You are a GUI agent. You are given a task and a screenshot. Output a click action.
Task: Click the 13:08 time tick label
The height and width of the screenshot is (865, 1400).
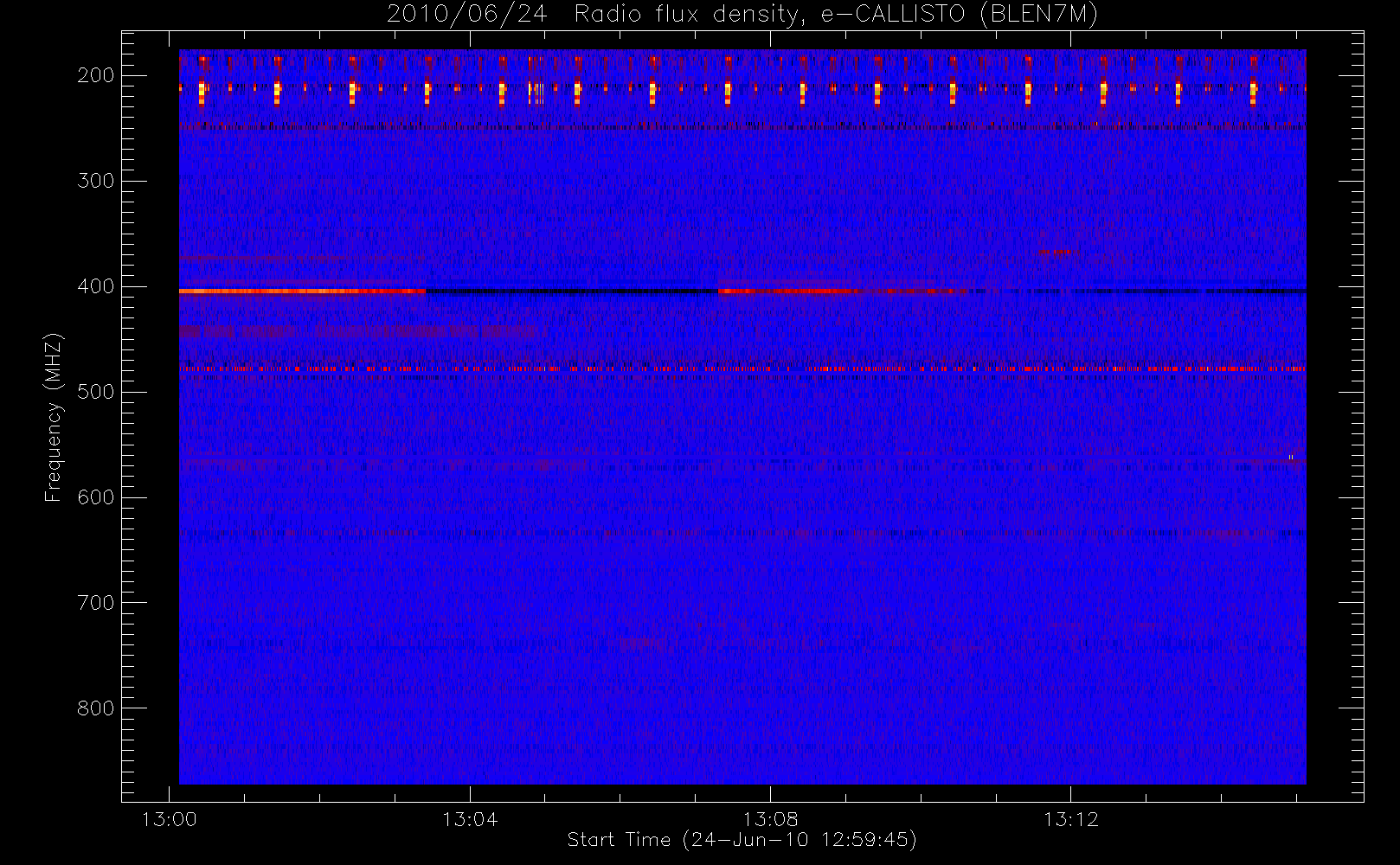[770, 819]
